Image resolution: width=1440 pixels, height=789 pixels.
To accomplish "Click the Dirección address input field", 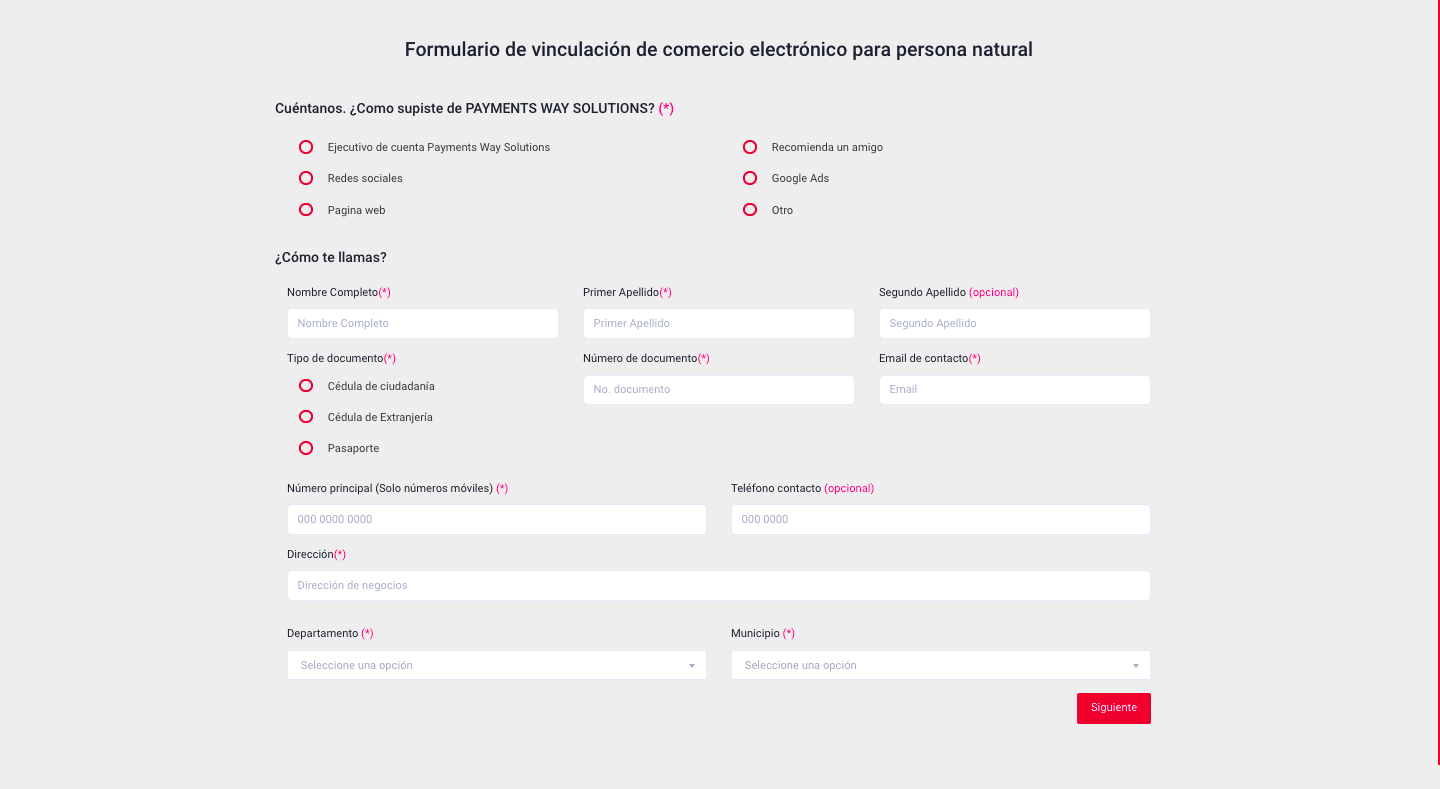I will [x=718, y=585].
